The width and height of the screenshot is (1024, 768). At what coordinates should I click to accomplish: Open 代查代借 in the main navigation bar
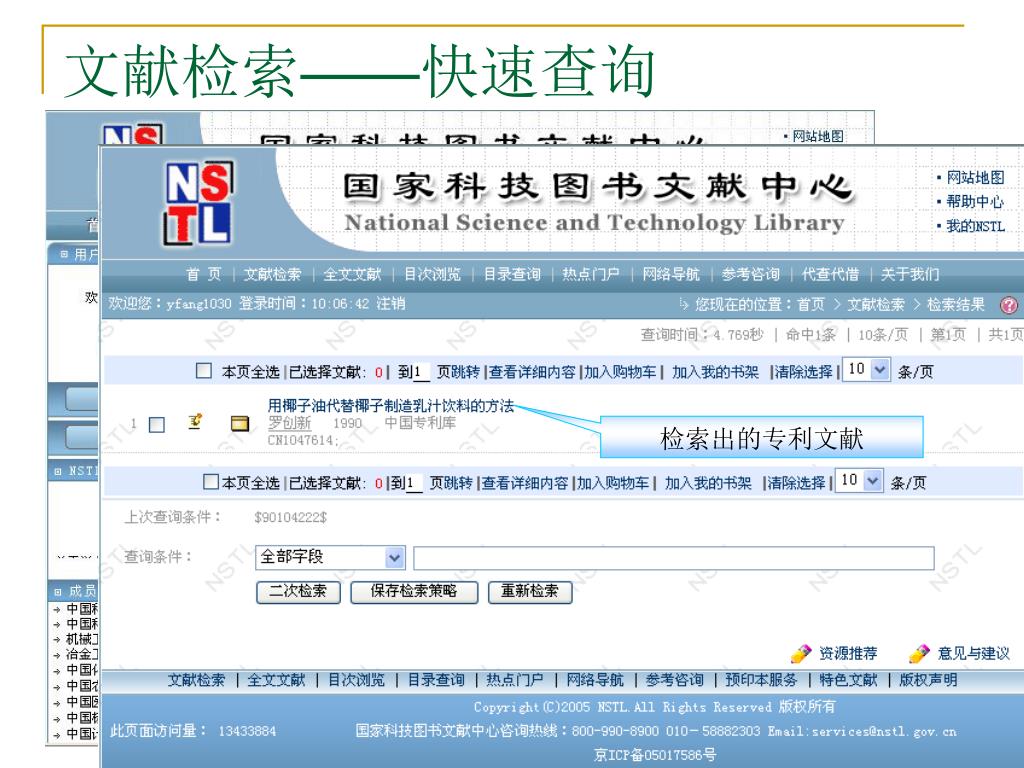830,274
